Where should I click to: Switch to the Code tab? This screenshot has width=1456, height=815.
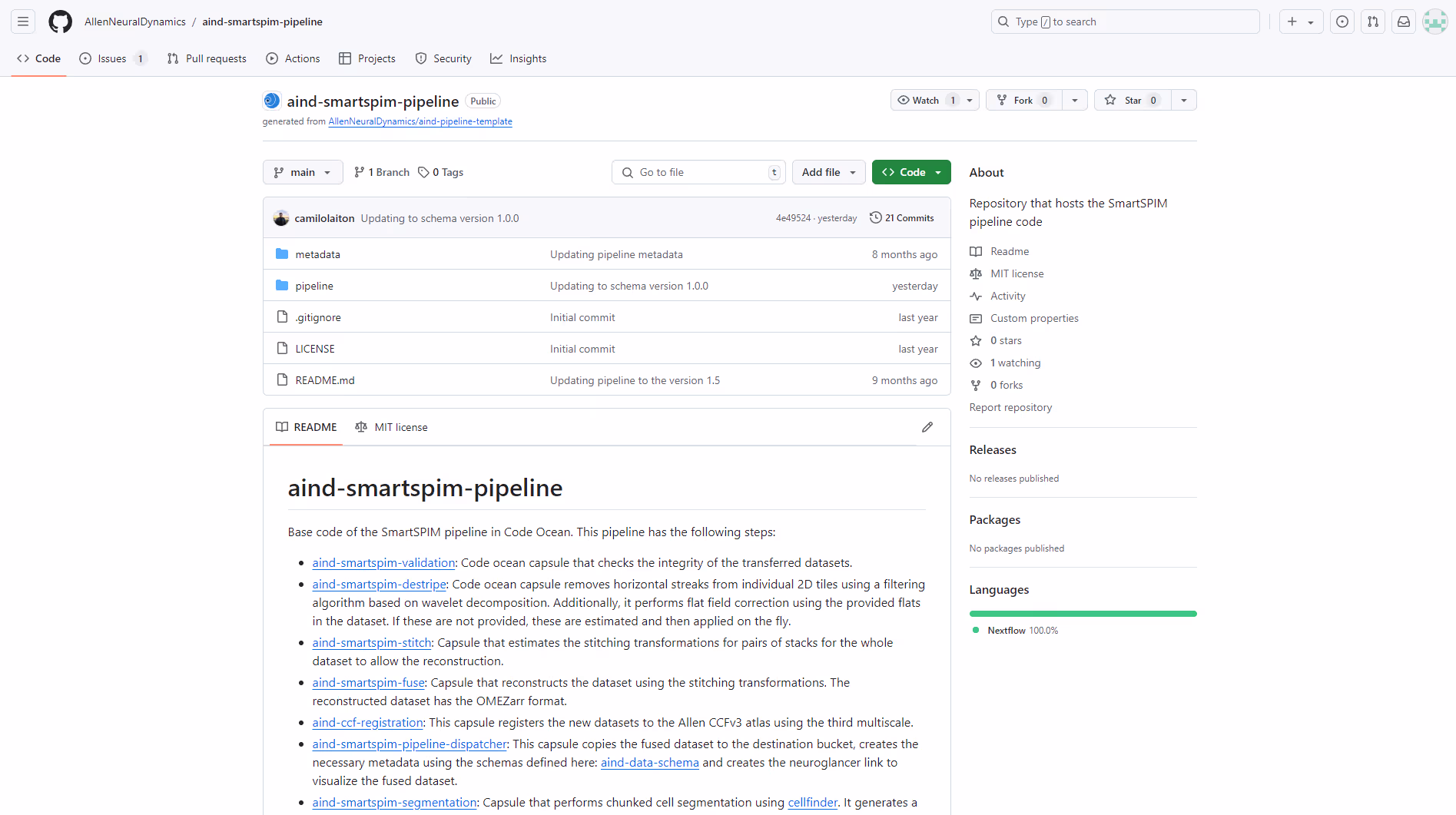(38, 58)
